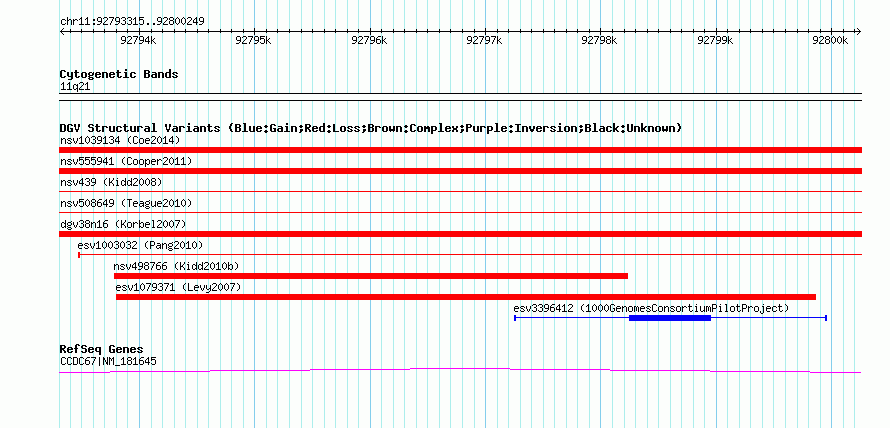Screen dimensions: 890x428
Task: Open esv1003032 (Pang2010) variant label
Action: (x=140, y=245)
